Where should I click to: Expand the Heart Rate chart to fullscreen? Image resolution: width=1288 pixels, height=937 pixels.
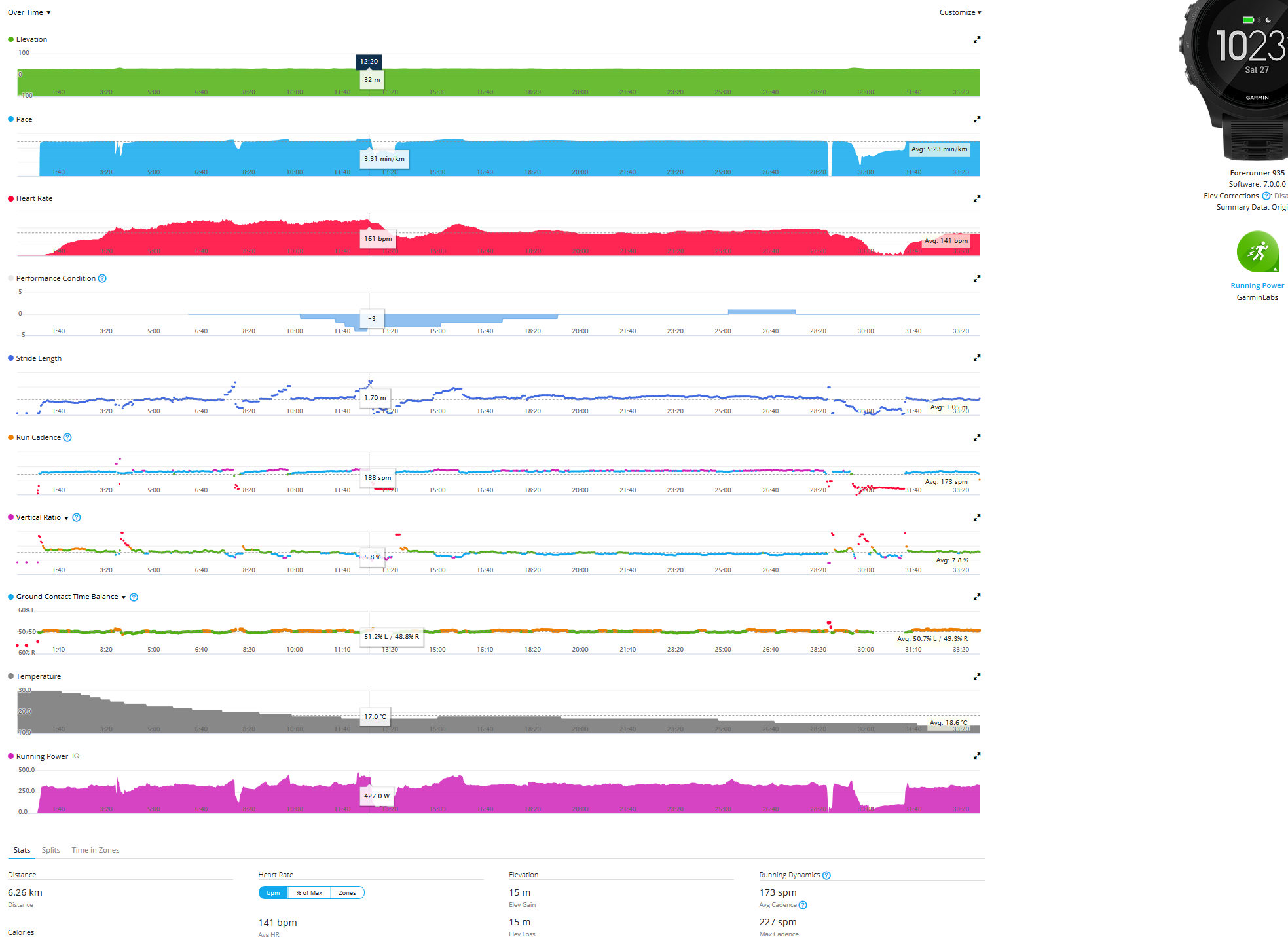click(x=976, y=199)
